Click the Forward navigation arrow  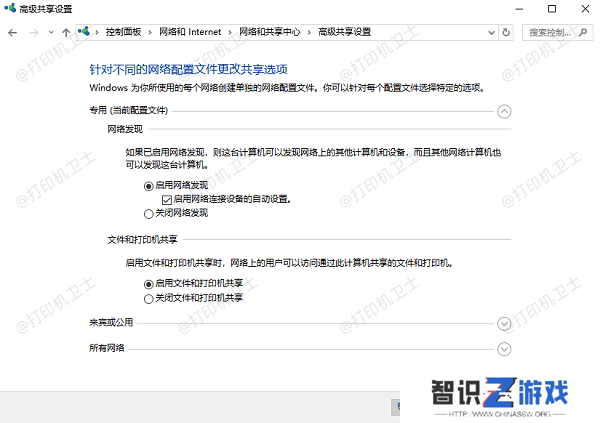click(x=34, y=33)
